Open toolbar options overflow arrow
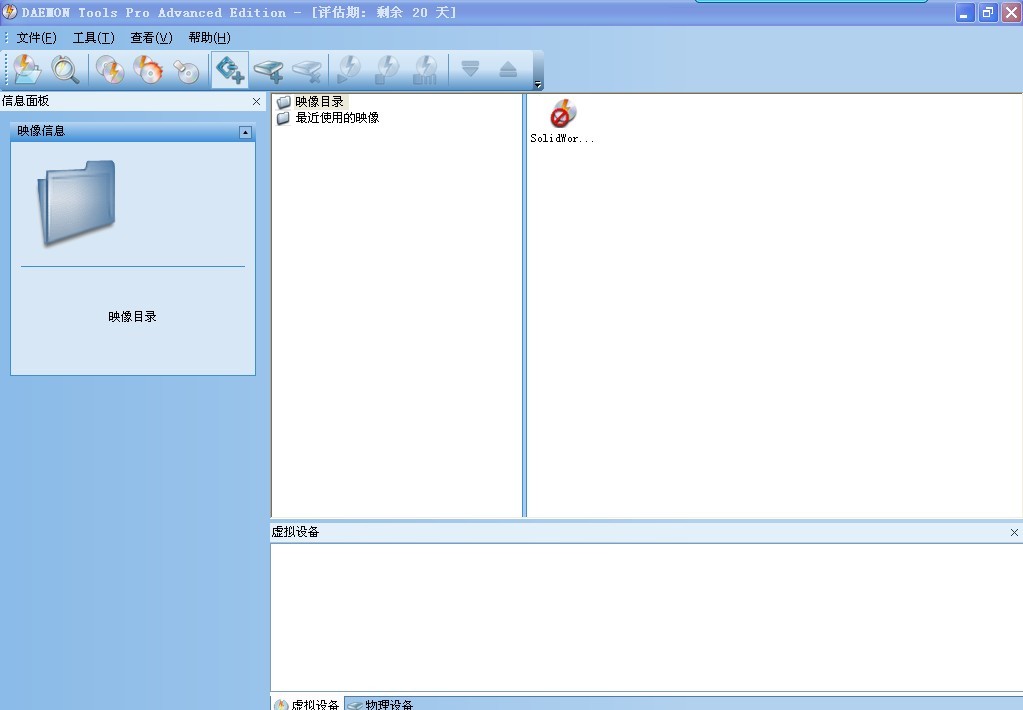This screenshot has width=1023, height=710. (x=538, y=84)
